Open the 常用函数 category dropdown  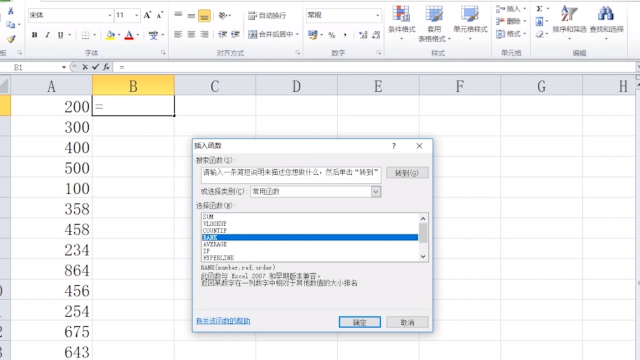pos(376,191)
